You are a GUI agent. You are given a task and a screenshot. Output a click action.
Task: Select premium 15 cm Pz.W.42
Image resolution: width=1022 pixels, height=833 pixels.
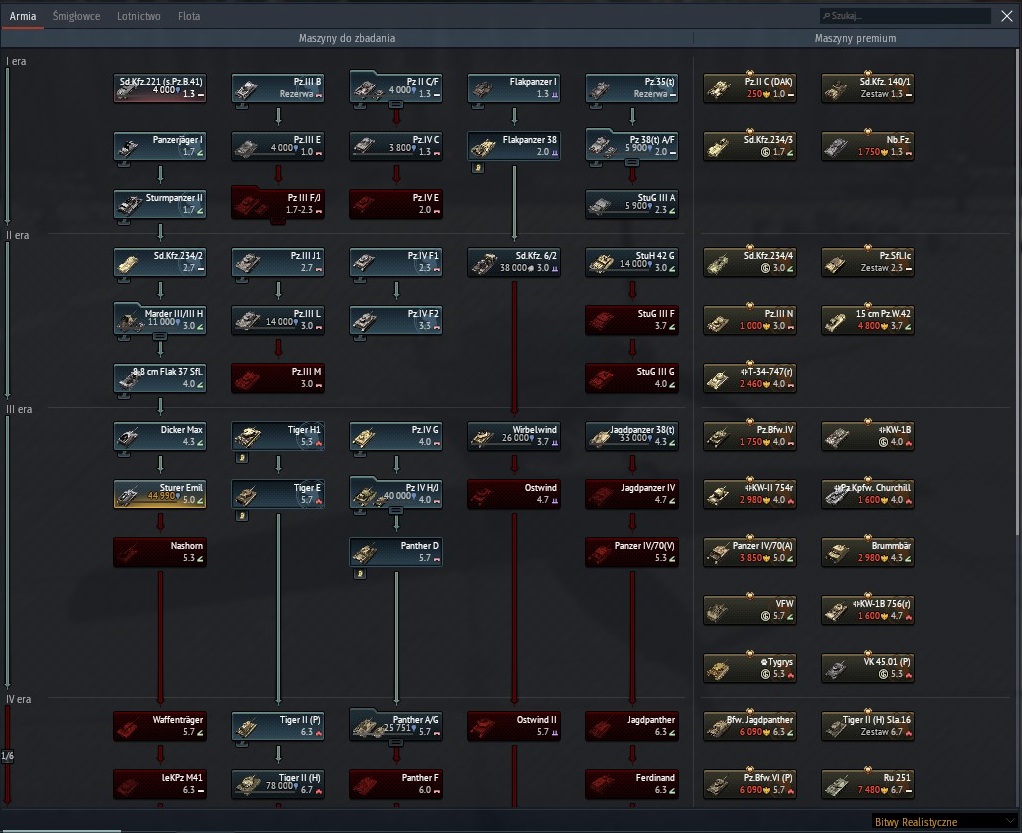(868, 320)
